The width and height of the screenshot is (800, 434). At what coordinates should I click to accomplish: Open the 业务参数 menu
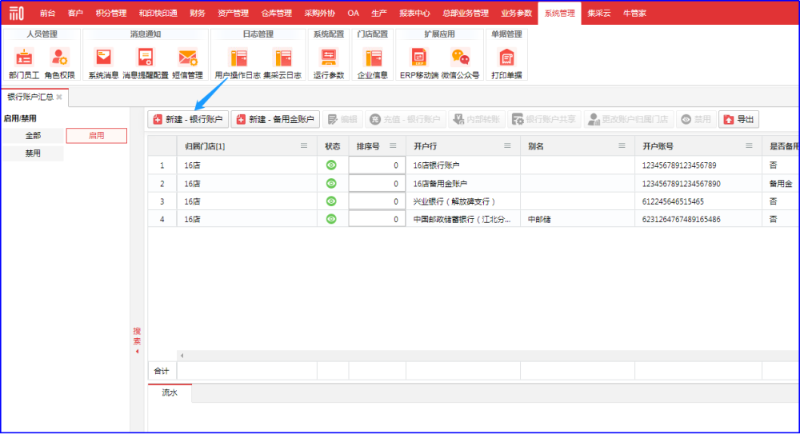[x=516, y=13]
